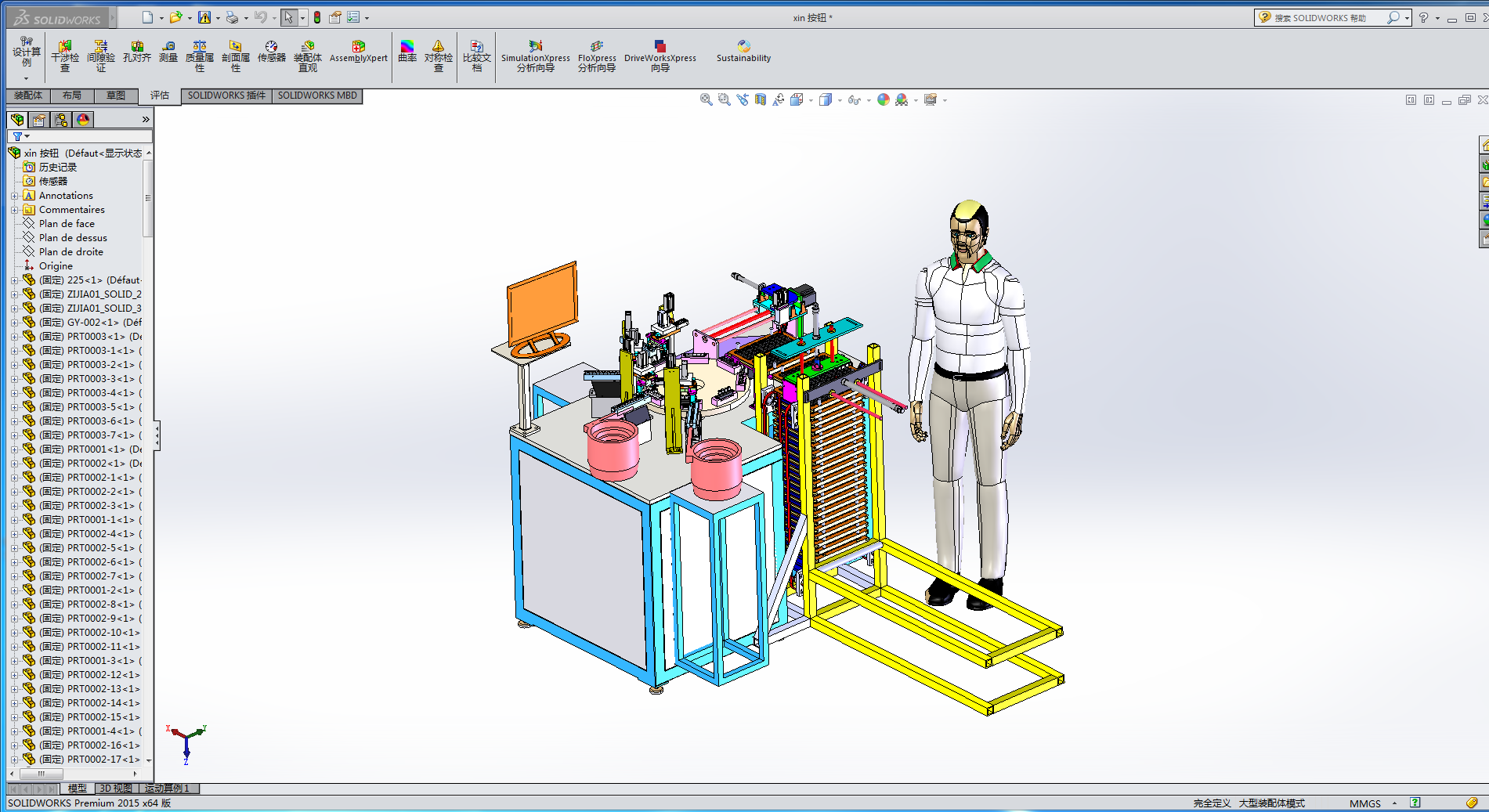
Task: Open the SOLIDWORKS MBD tab
Action: (x=317, y=96)
